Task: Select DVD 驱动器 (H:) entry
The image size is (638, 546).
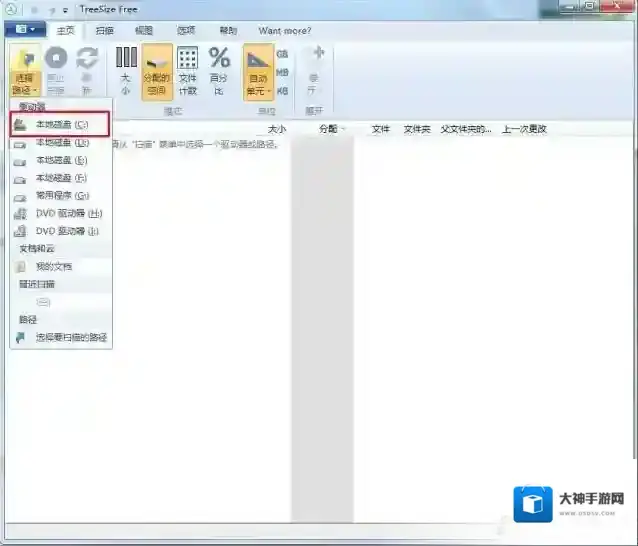Action: [60, 213]
